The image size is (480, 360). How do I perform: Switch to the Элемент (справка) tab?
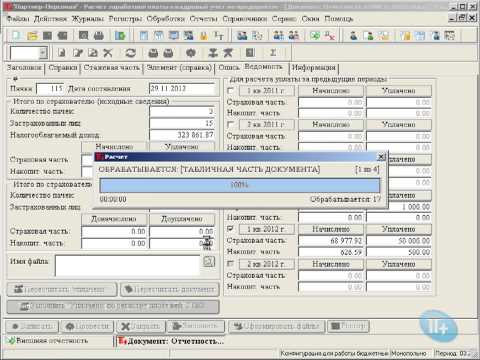(179, 68)
